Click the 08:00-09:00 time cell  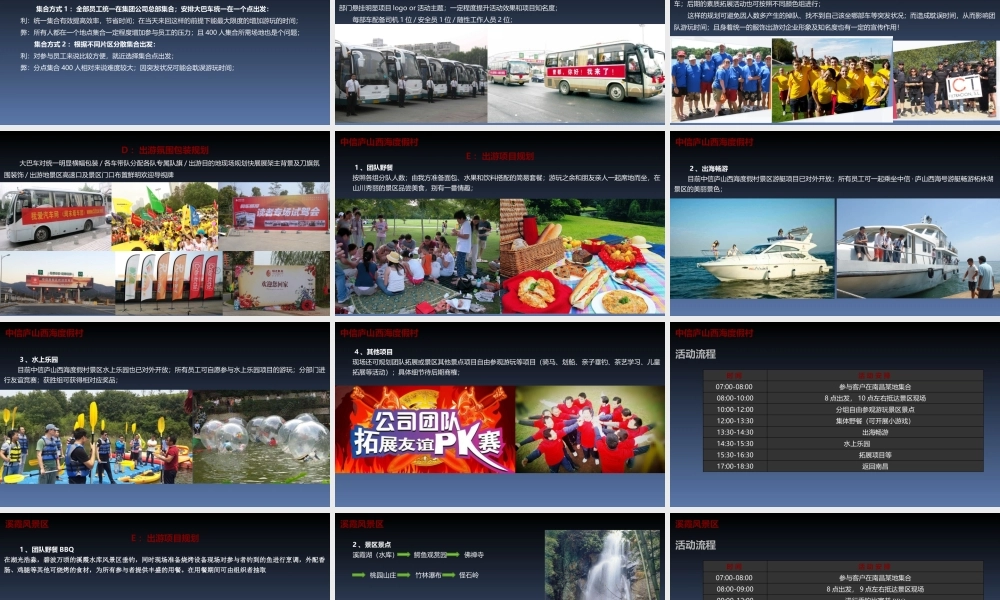(x=735, y=589)
